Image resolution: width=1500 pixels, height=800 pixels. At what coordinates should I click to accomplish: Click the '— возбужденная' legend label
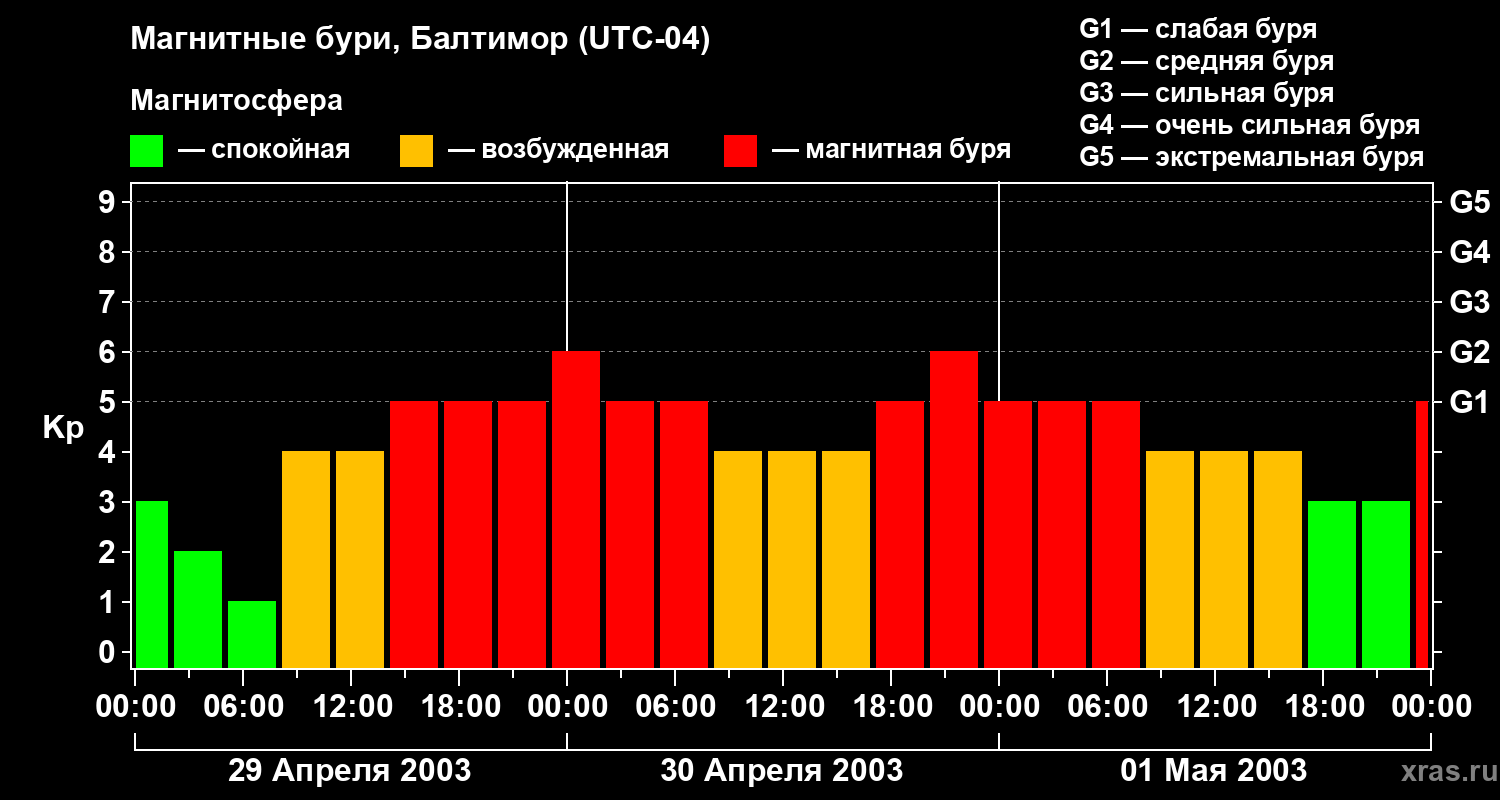coord(558,150)
